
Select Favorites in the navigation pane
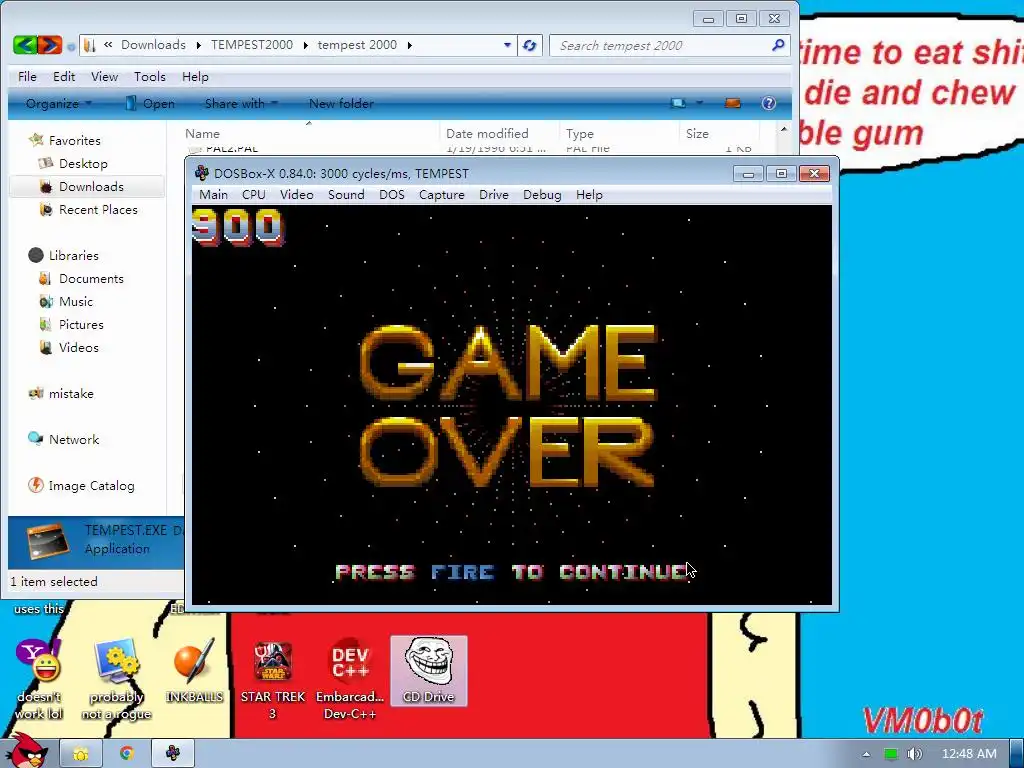74,140
